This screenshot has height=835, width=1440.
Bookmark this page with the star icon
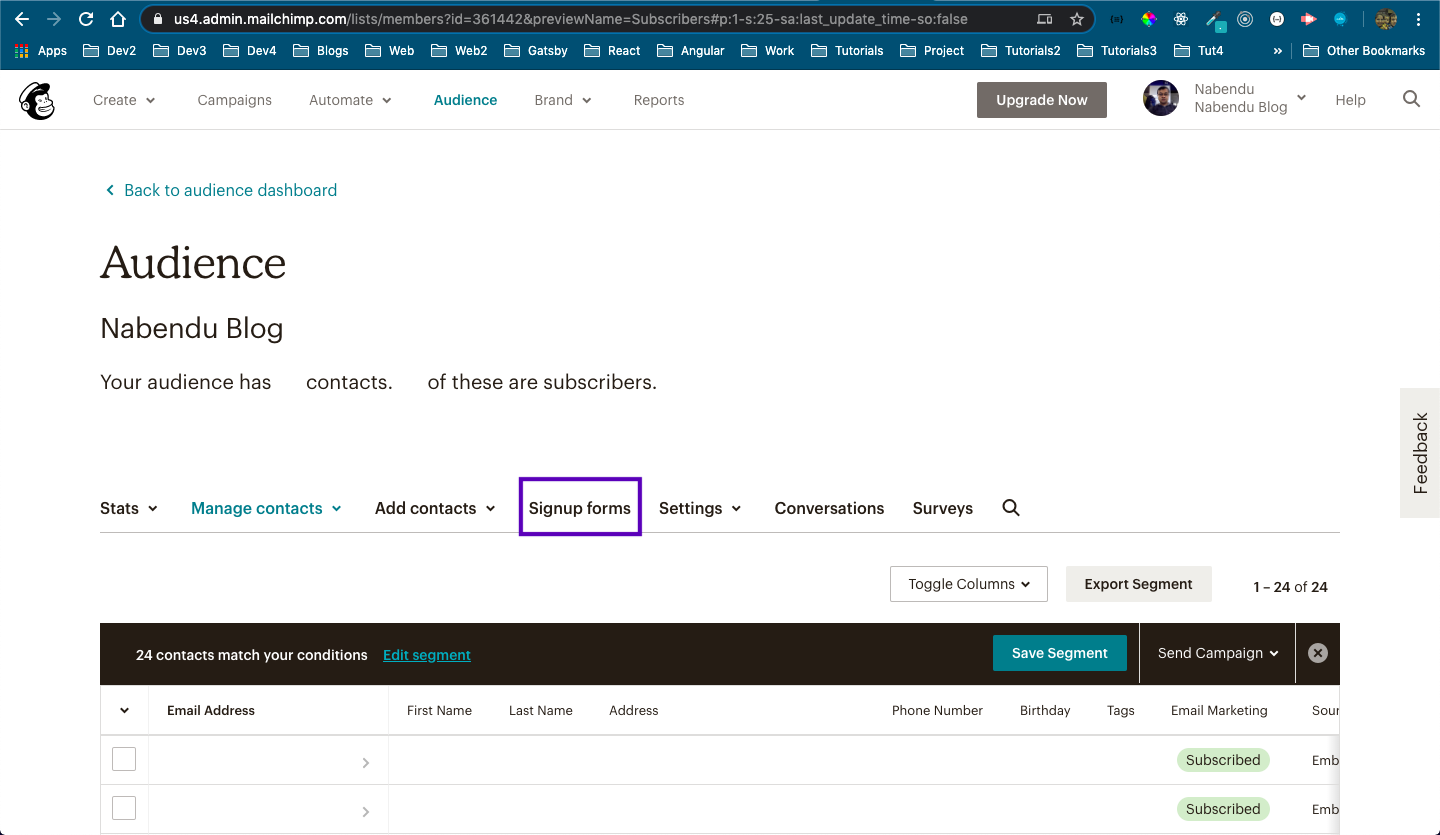[1077, 19]
